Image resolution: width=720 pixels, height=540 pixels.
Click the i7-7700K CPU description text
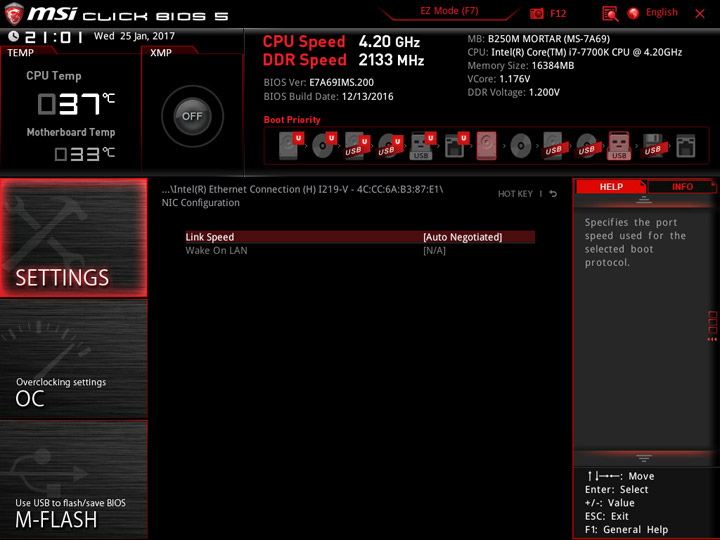[574, 52]
